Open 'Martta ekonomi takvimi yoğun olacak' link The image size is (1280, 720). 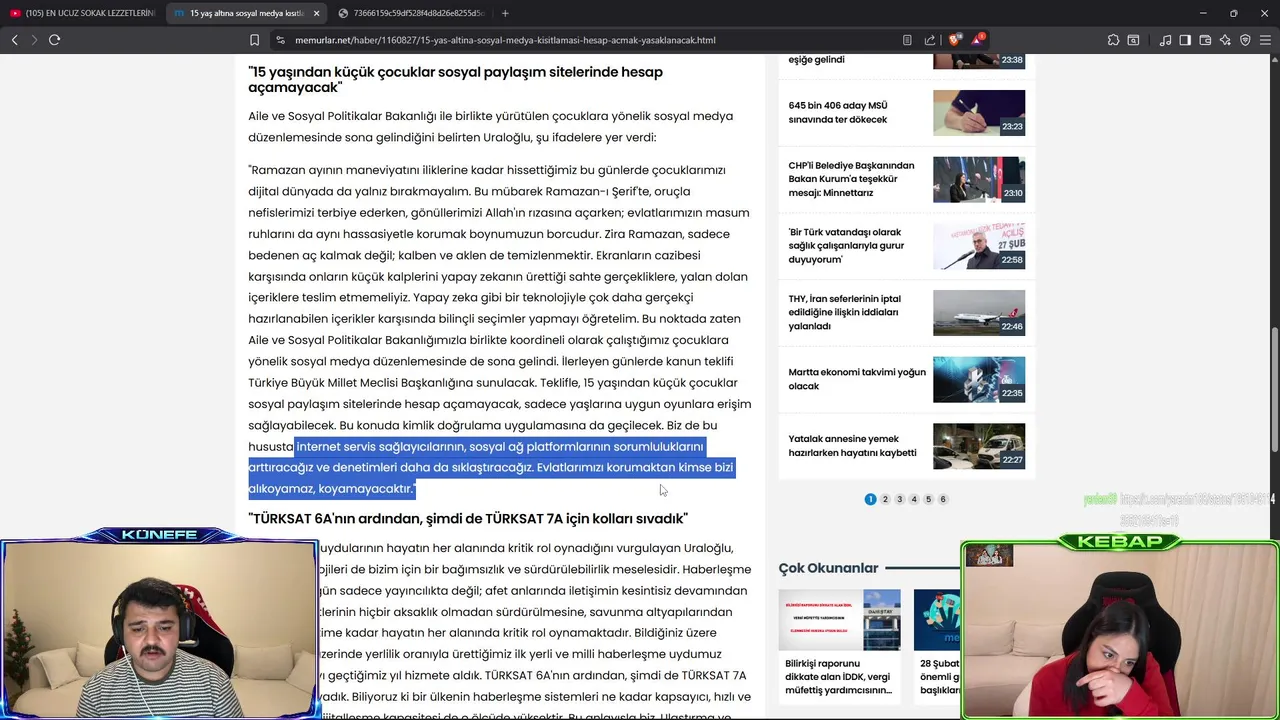pos(857,379)
